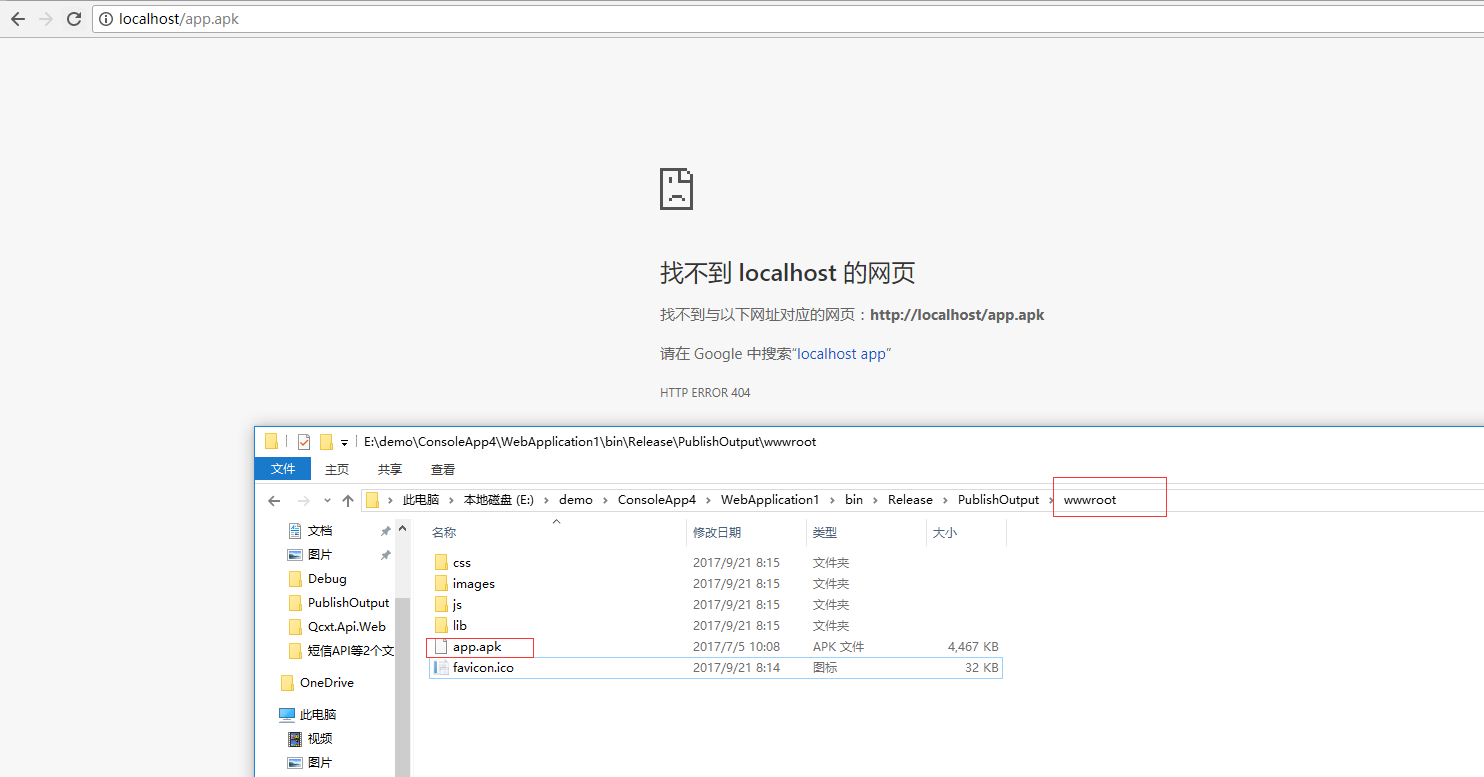Click the css folder icon
Viewport: 1484px width, 777px height.
442,563
